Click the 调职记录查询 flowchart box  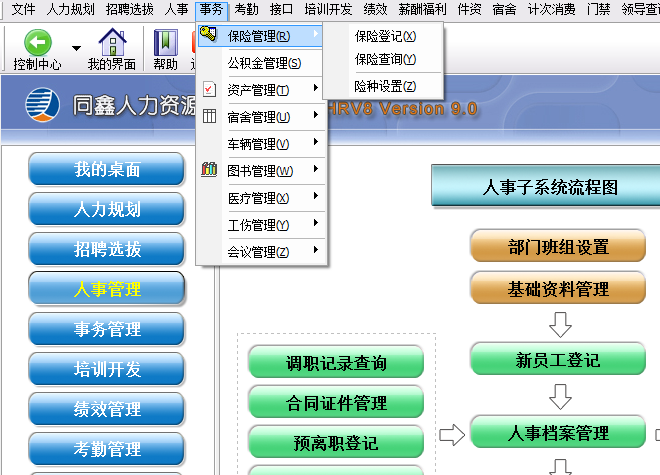coord(336,363)
